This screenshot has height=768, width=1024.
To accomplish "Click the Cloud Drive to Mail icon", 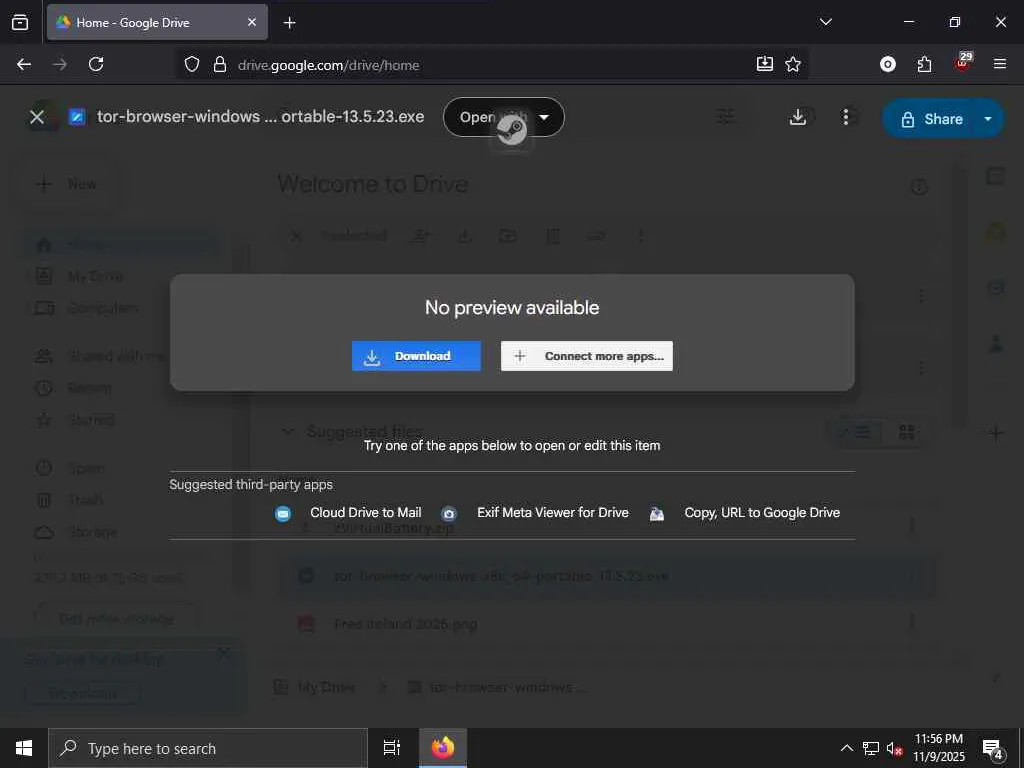I will (x=283, y=514).
